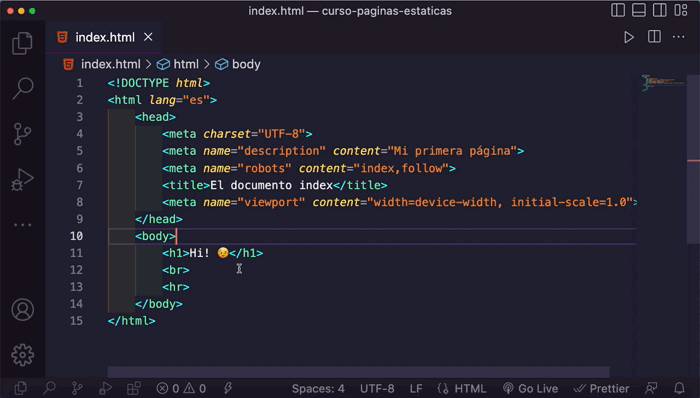Click the horizontal scrollbar under the editor
The image size is (700, 398).
pos(358,372)
